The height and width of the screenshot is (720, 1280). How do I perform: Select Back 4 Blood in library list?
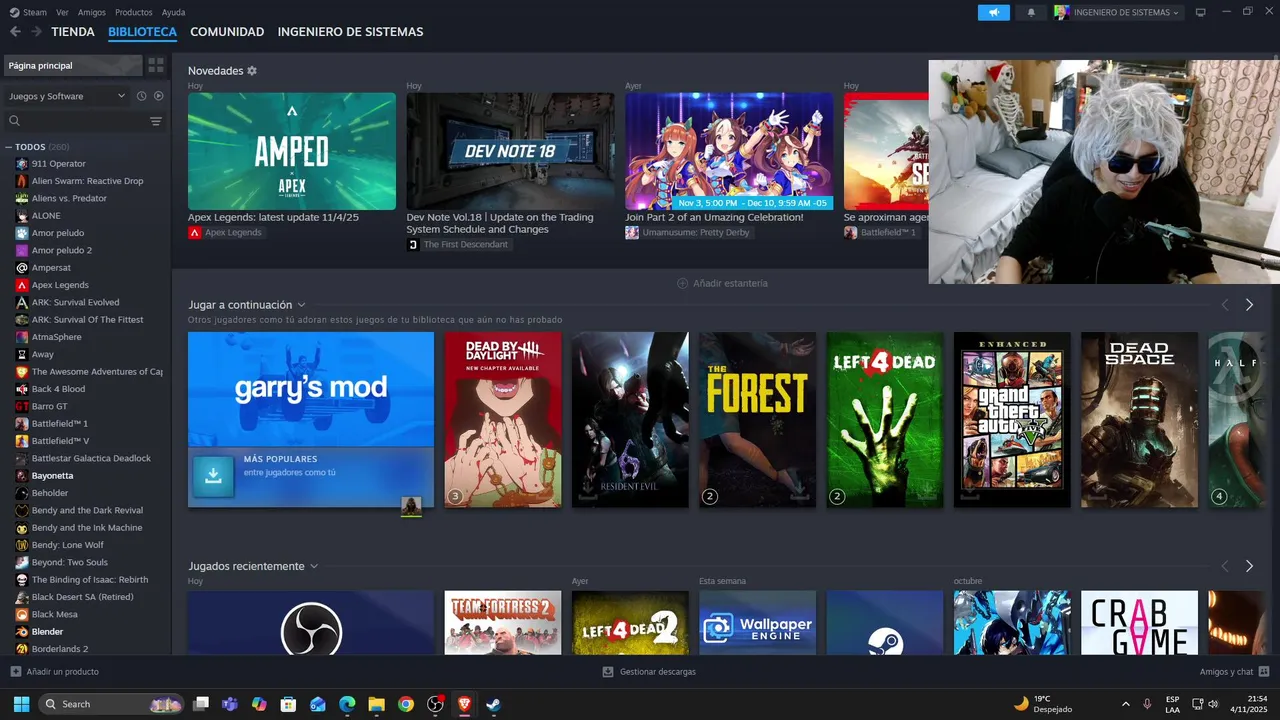click(58, 389)
